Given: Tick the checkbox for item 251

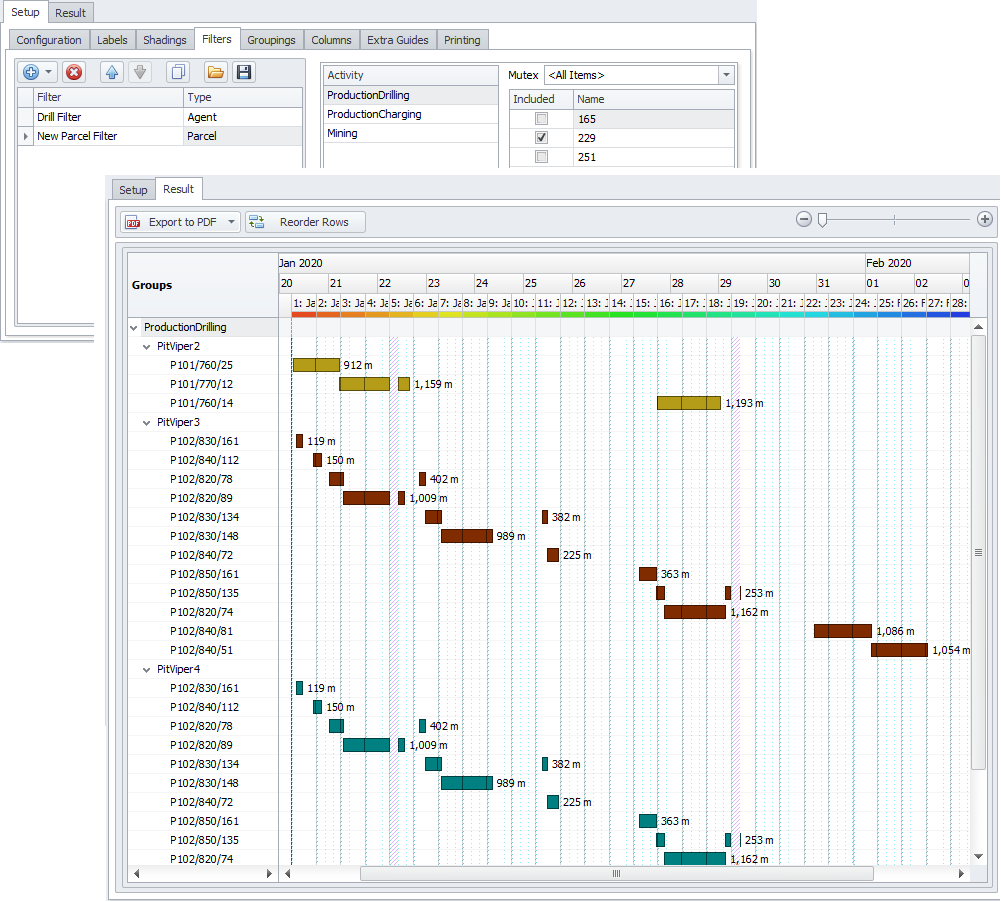Looking at the screenshot, I should 541,157.
